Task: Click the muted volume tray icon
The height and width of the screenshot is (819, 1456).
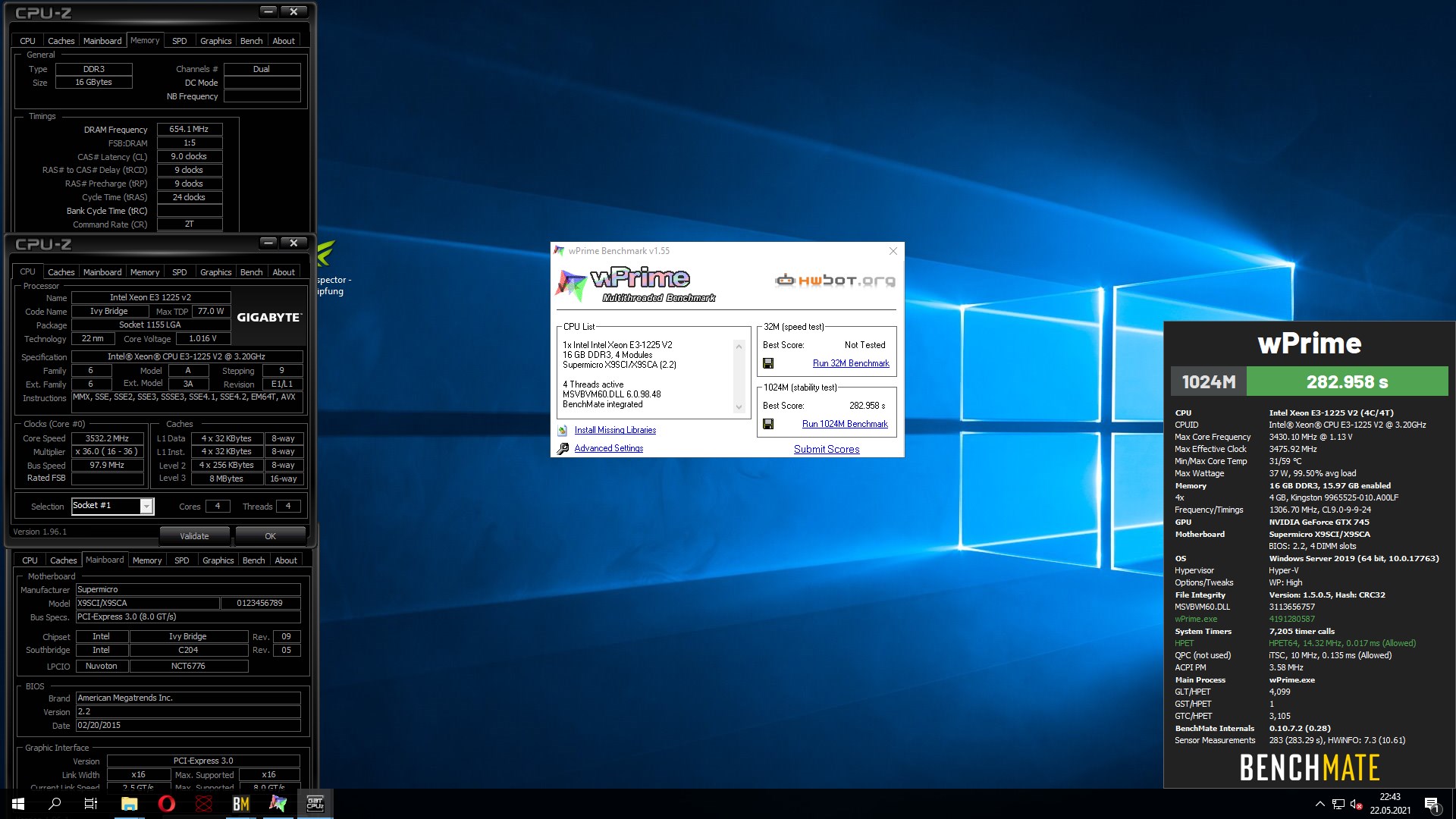Action: click(x=1357, y=804)
